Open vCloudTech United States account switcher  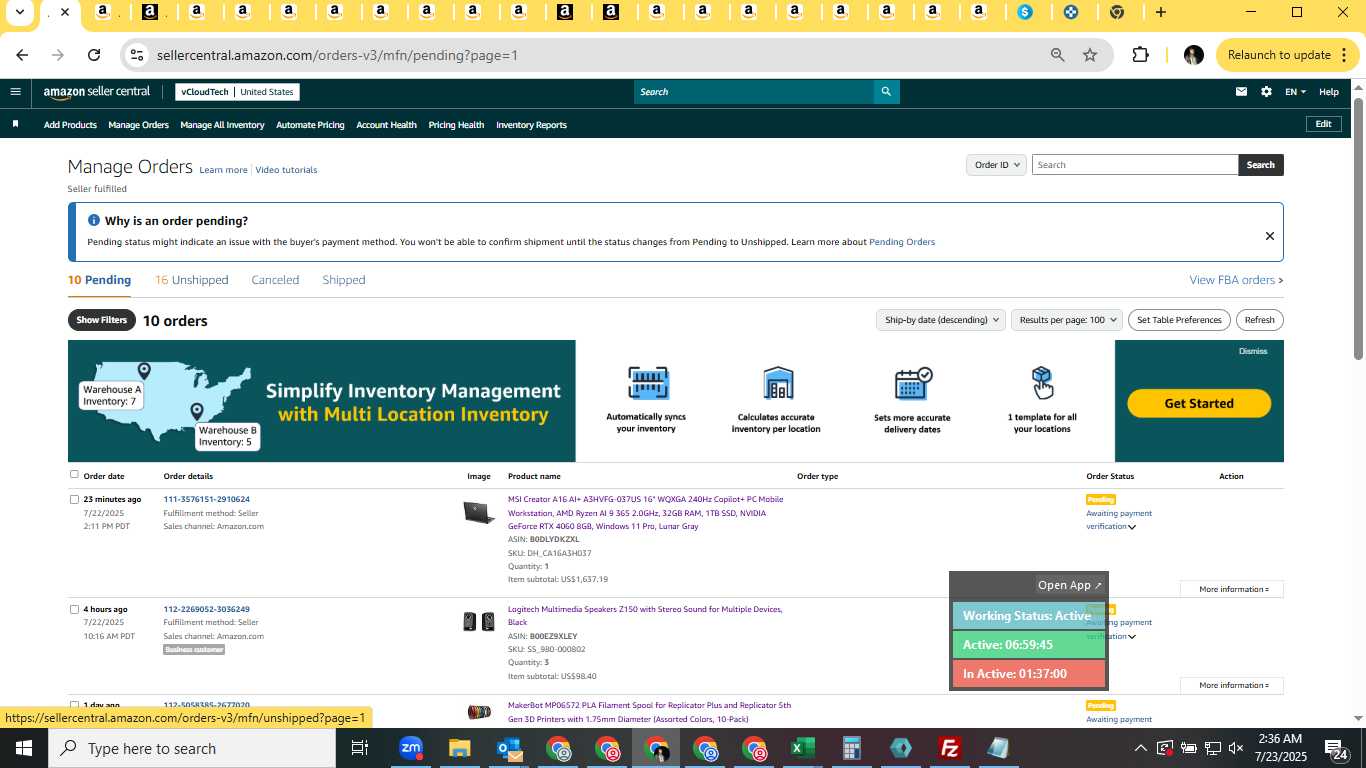tap(237, 92)
